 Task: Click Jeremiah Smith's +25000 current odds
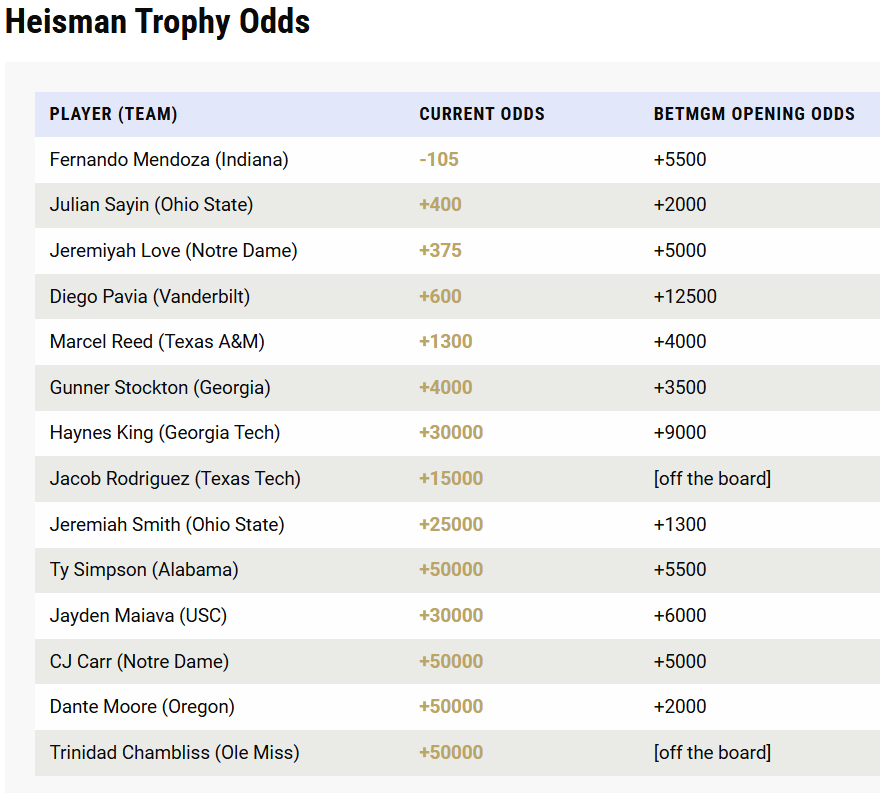point(450,524)
